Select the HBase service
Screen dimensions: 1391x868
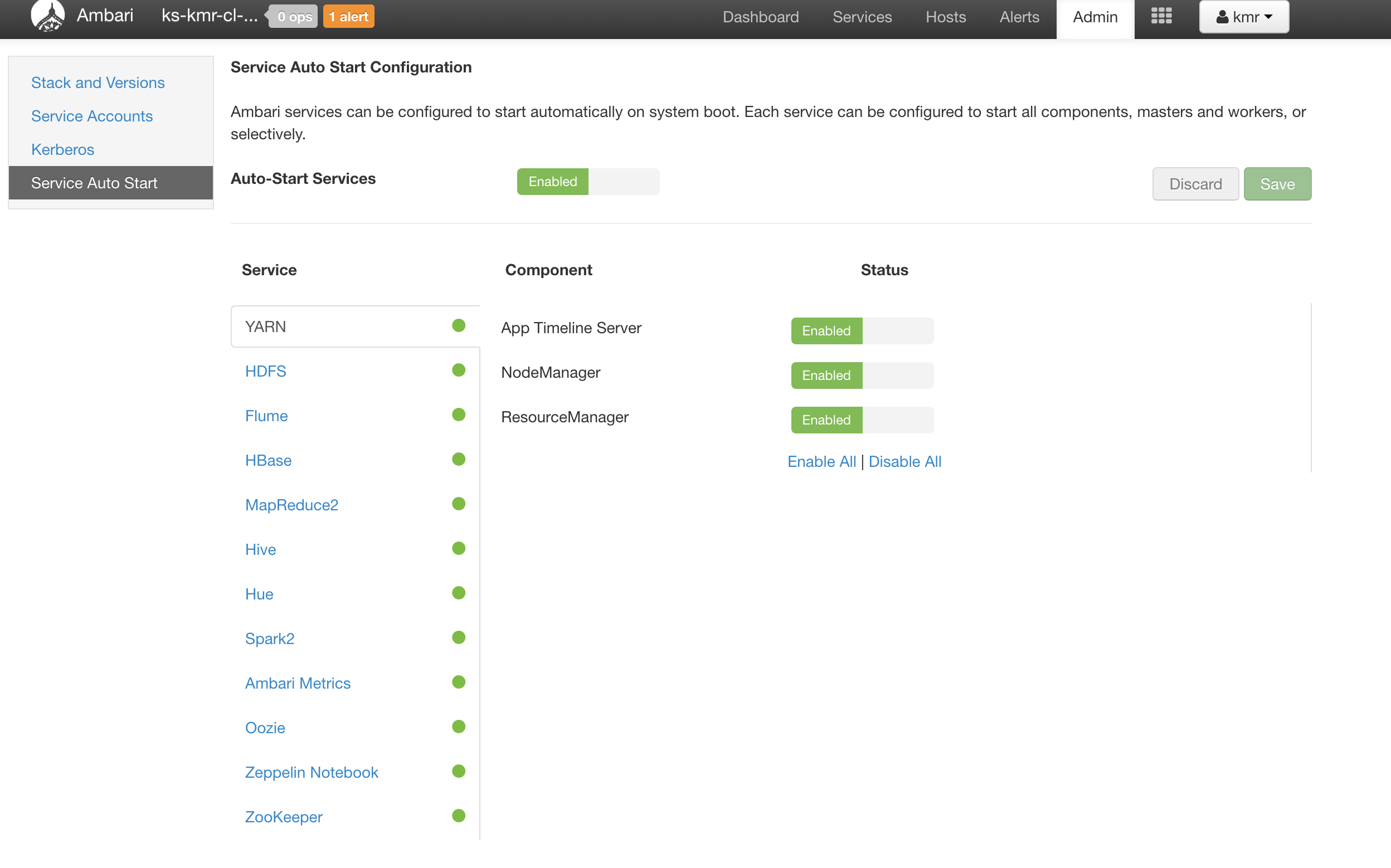(x=268, y=460)
